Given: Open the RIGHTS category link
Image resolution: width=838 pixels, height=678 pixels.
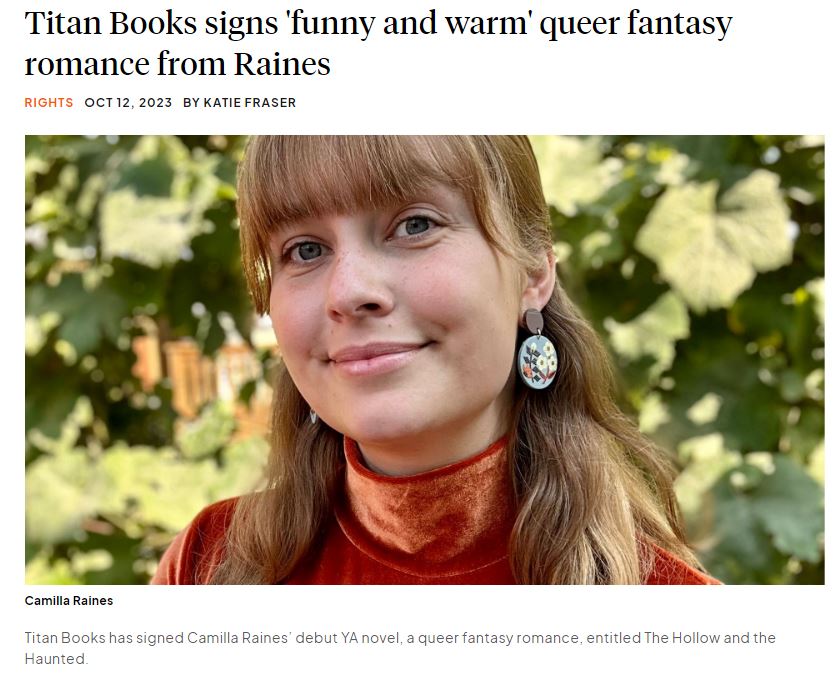Looking at the screenshot, I should point(49,103).
